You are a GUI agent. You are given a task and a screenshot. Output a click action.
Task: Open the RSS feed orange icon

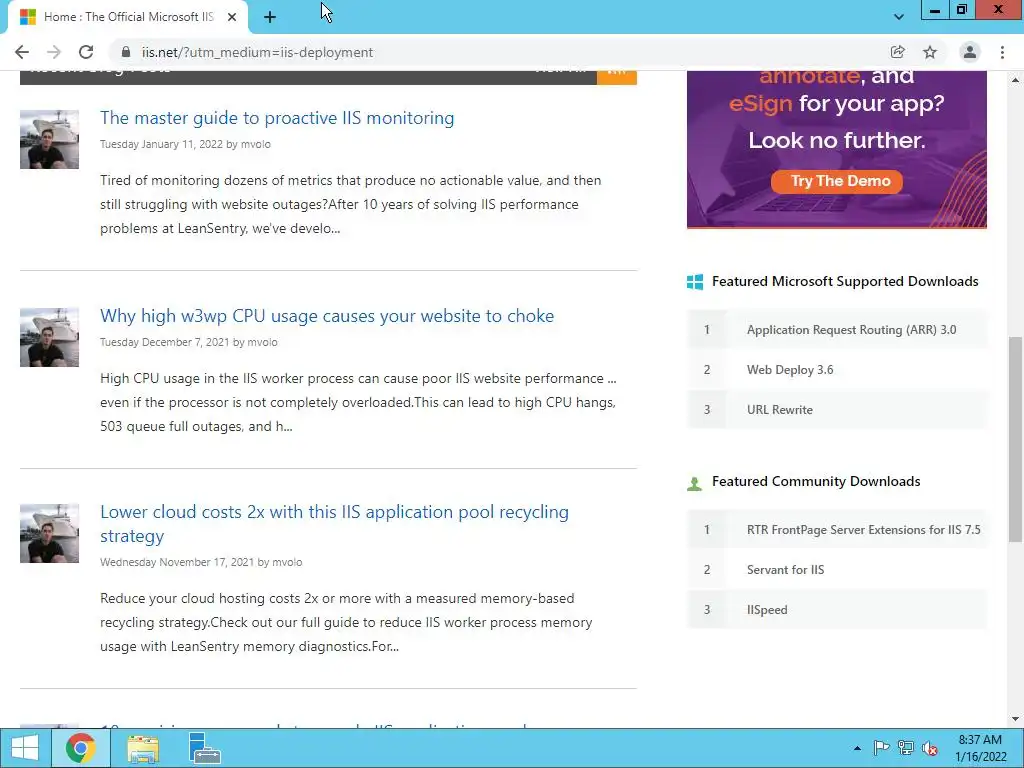point(616,76)
